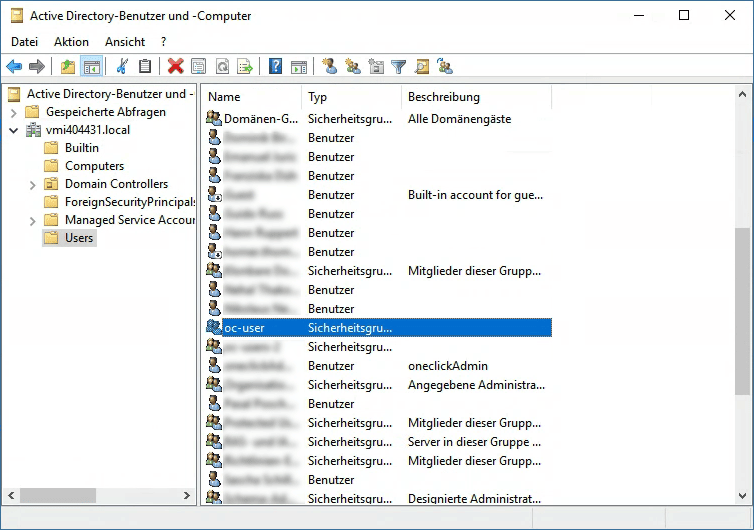This screenshot has width=754, height=530.
Task: Open the find objects search icon
Action: 422,67
